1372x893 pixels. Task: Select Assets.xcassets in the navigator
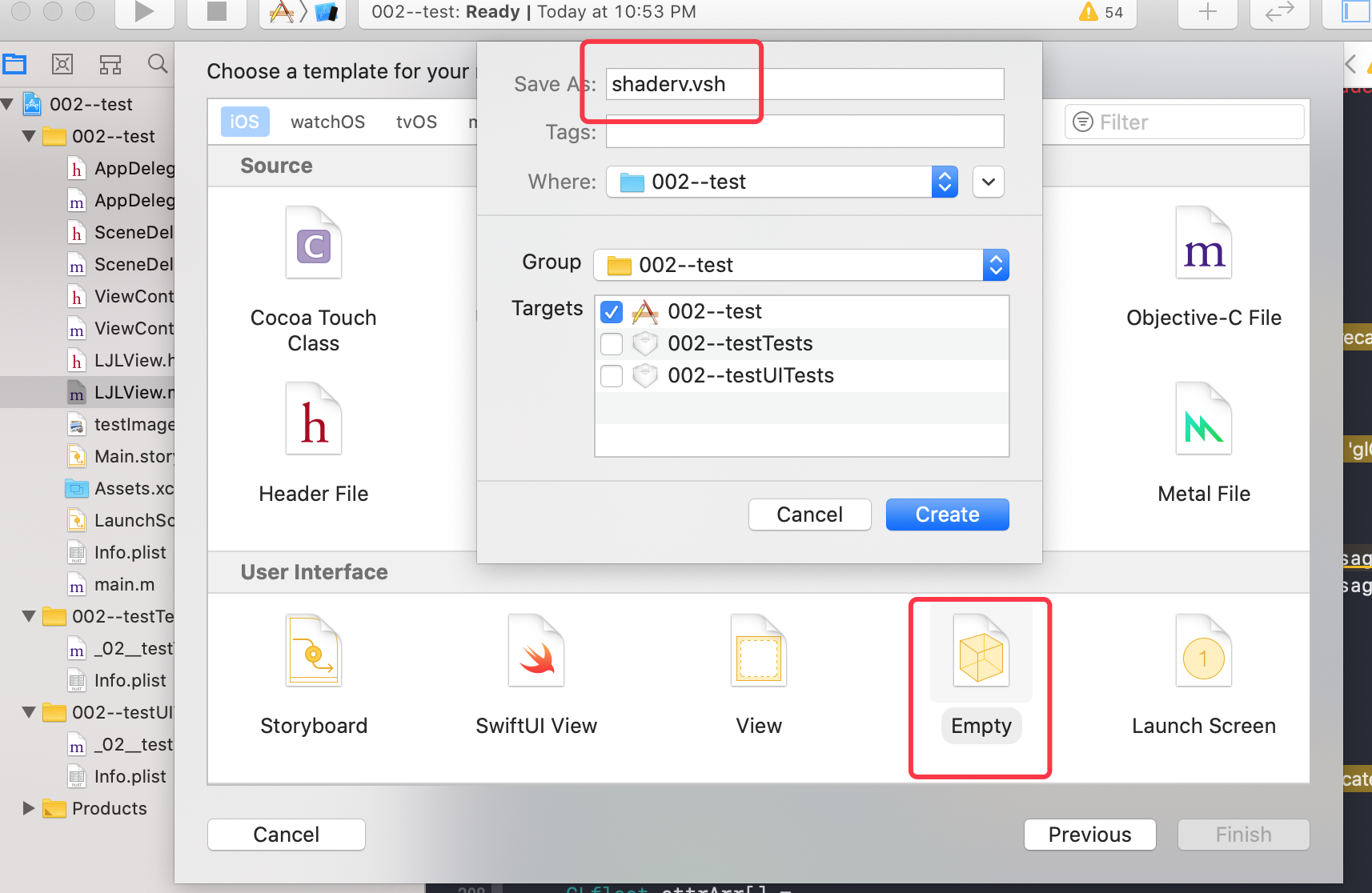pyautogui.click(x=87, y=488)
